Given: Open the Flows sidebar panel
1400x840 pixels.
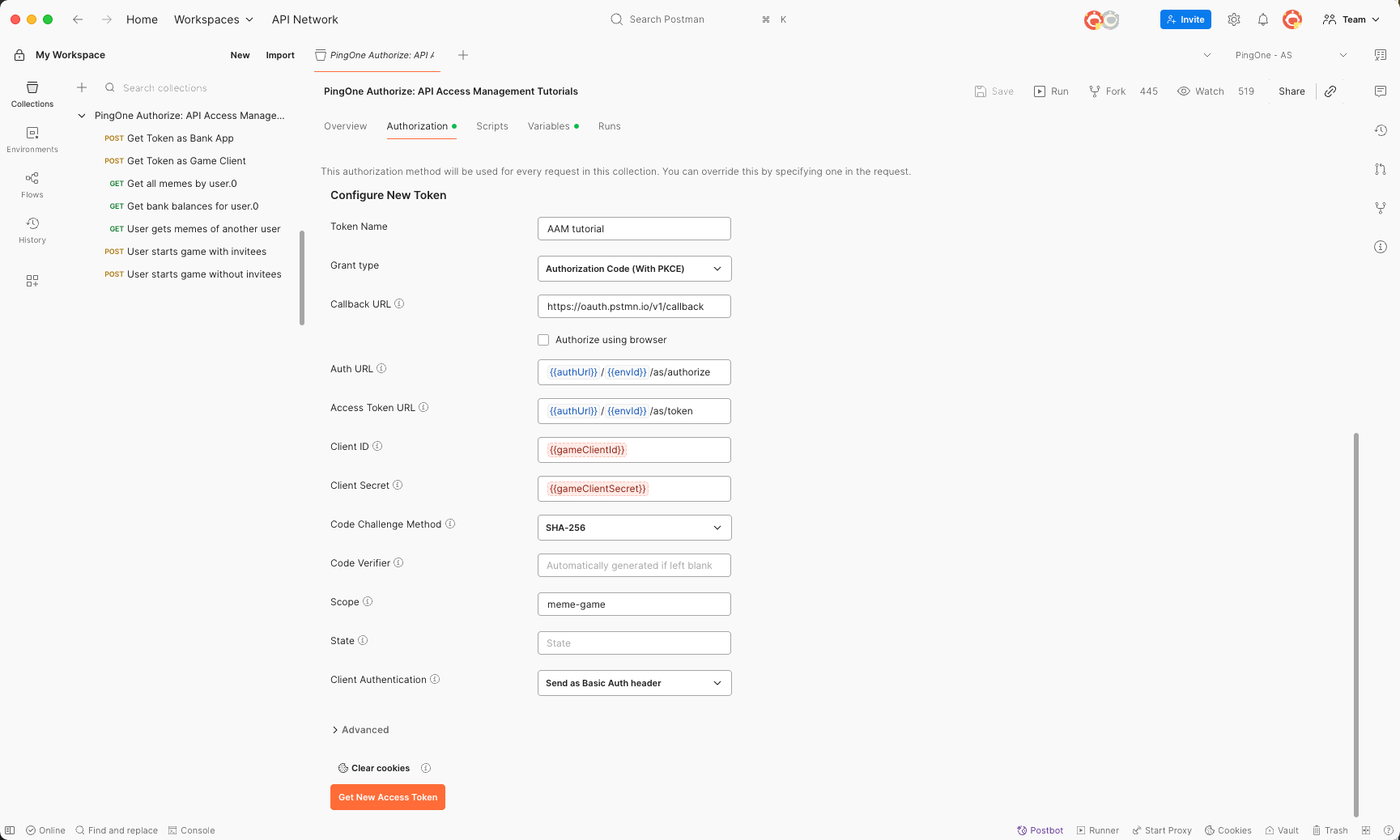Looking at the screenshot, I should [x=32, y=185].
